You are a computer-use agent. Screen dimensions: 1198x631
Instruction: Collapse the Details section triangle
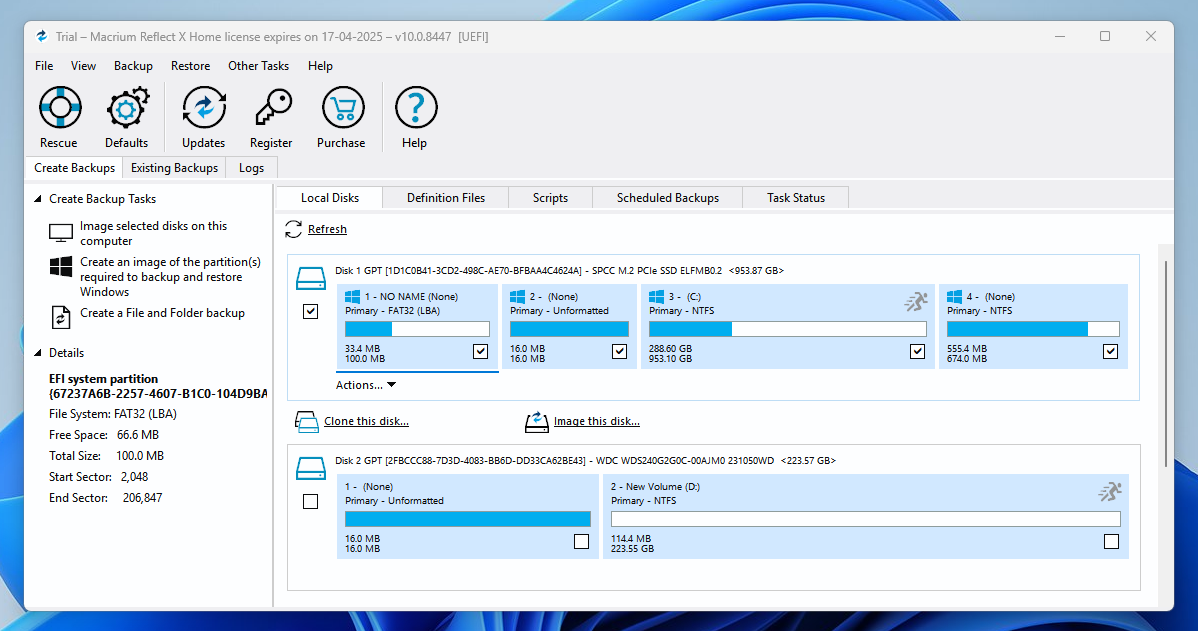pyautogui.click(x=37, y=353)
